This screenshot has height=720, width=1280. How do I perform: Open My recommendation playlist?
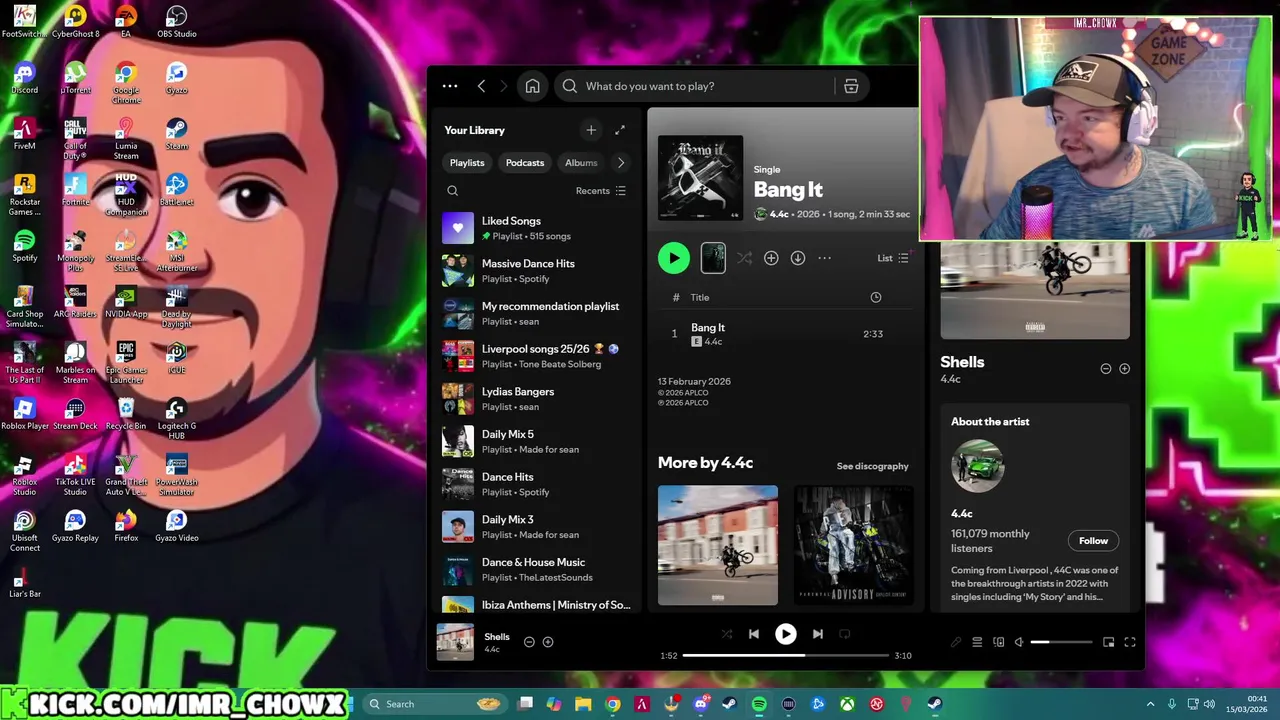[538, 313]
